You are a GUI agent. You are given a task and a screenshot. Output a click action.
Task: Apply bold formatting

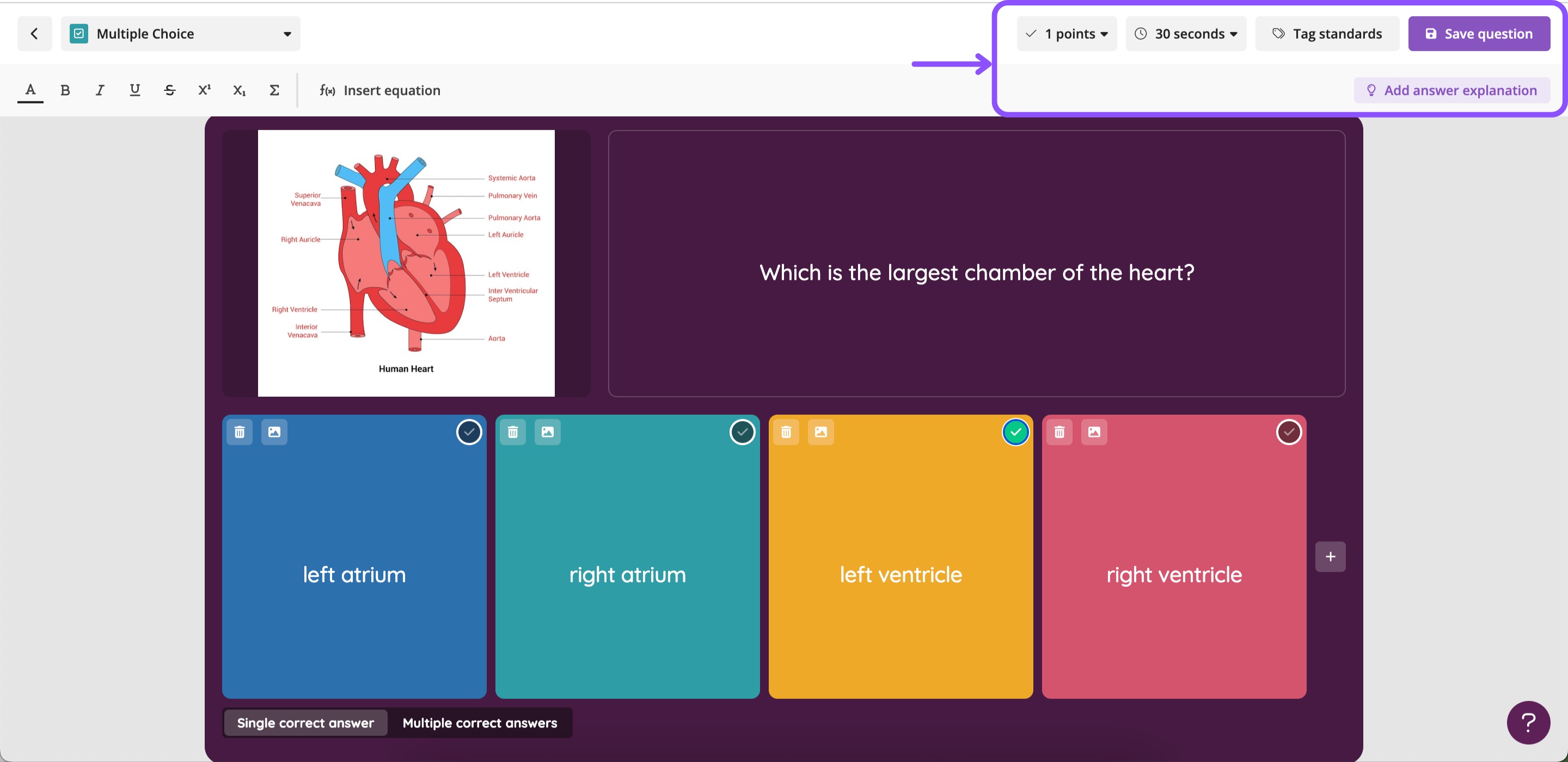(65, 90)
